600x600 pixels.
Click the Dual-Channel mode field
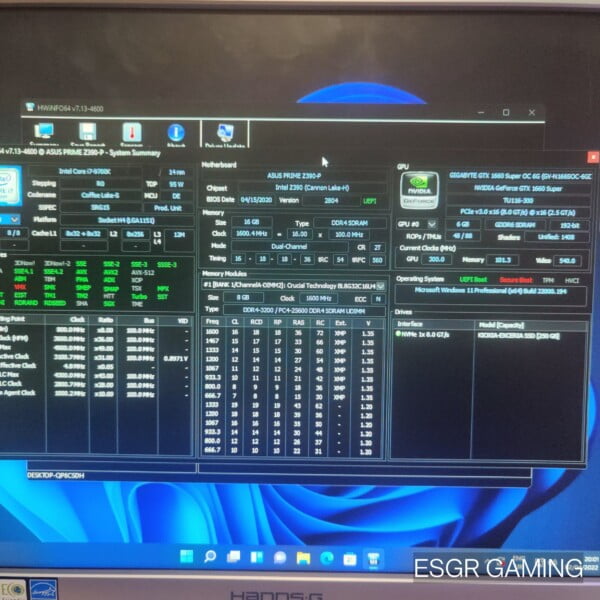(289, 246)
